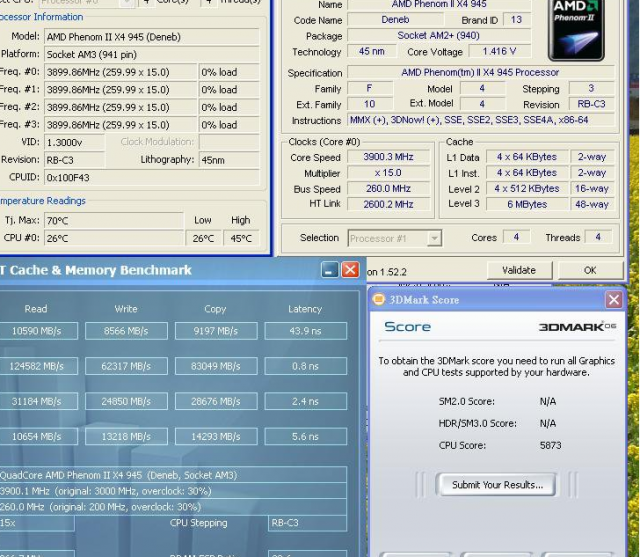The image size is (640, 557).
Task: Click the Technology value 45 nm in CPU-Z
Action: click(371, 51)
